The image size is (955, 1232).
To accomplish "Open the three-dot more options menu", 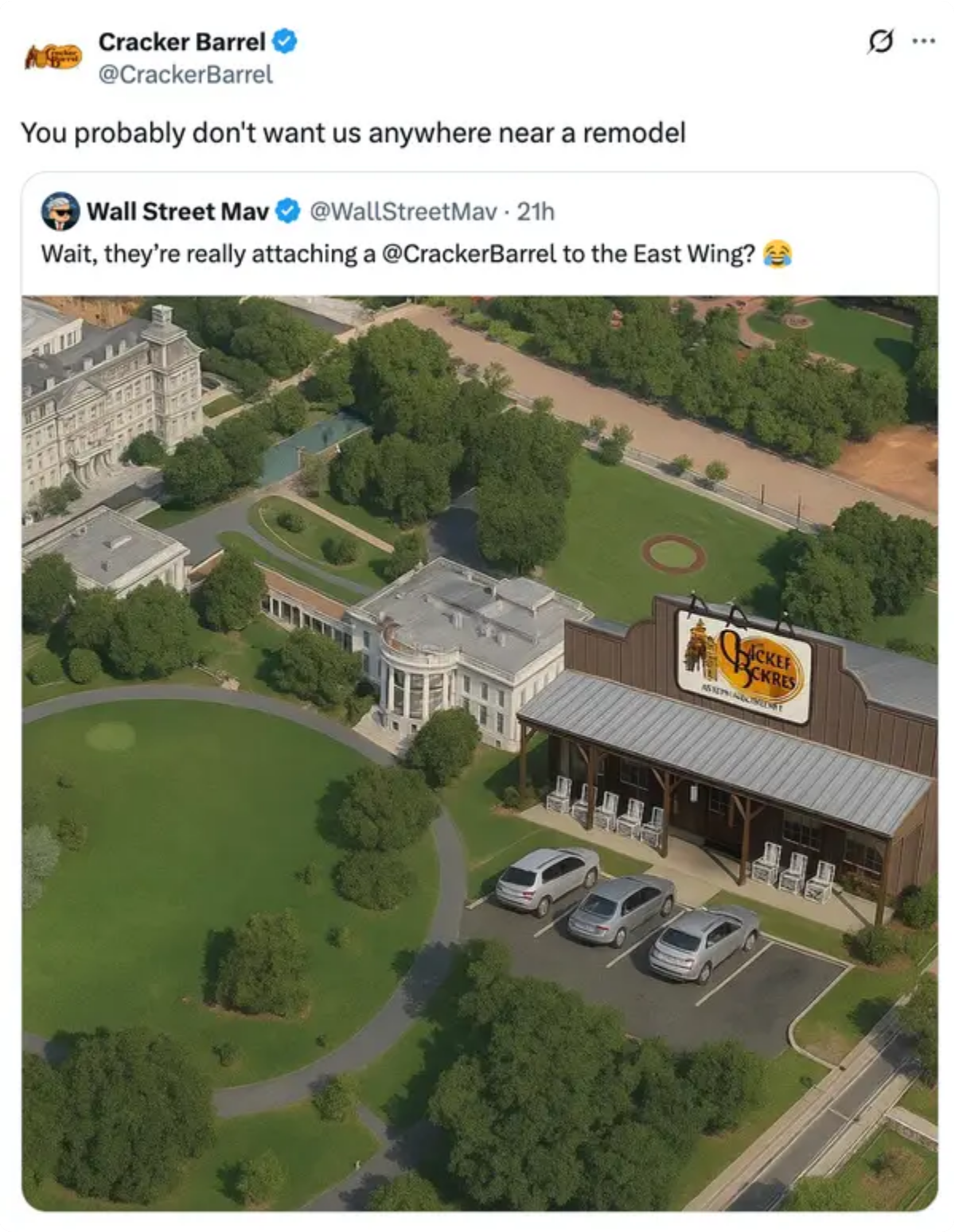I will tap(923, 41).
